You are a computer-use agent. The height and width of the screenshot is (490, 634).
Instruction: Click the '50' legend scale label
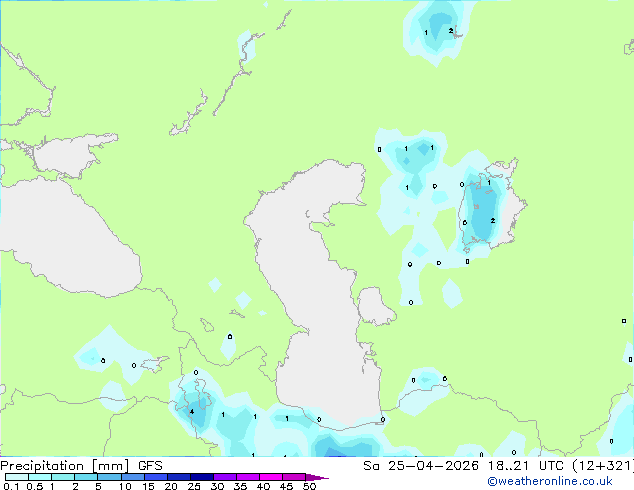(309, 486)
